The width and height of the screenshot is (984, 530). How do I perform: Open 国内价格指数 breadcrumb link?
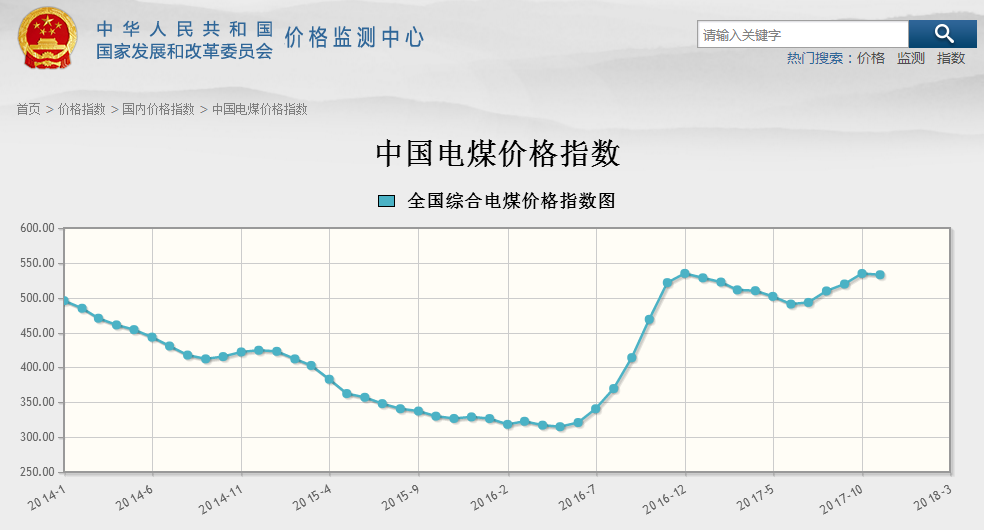[158, 109]
